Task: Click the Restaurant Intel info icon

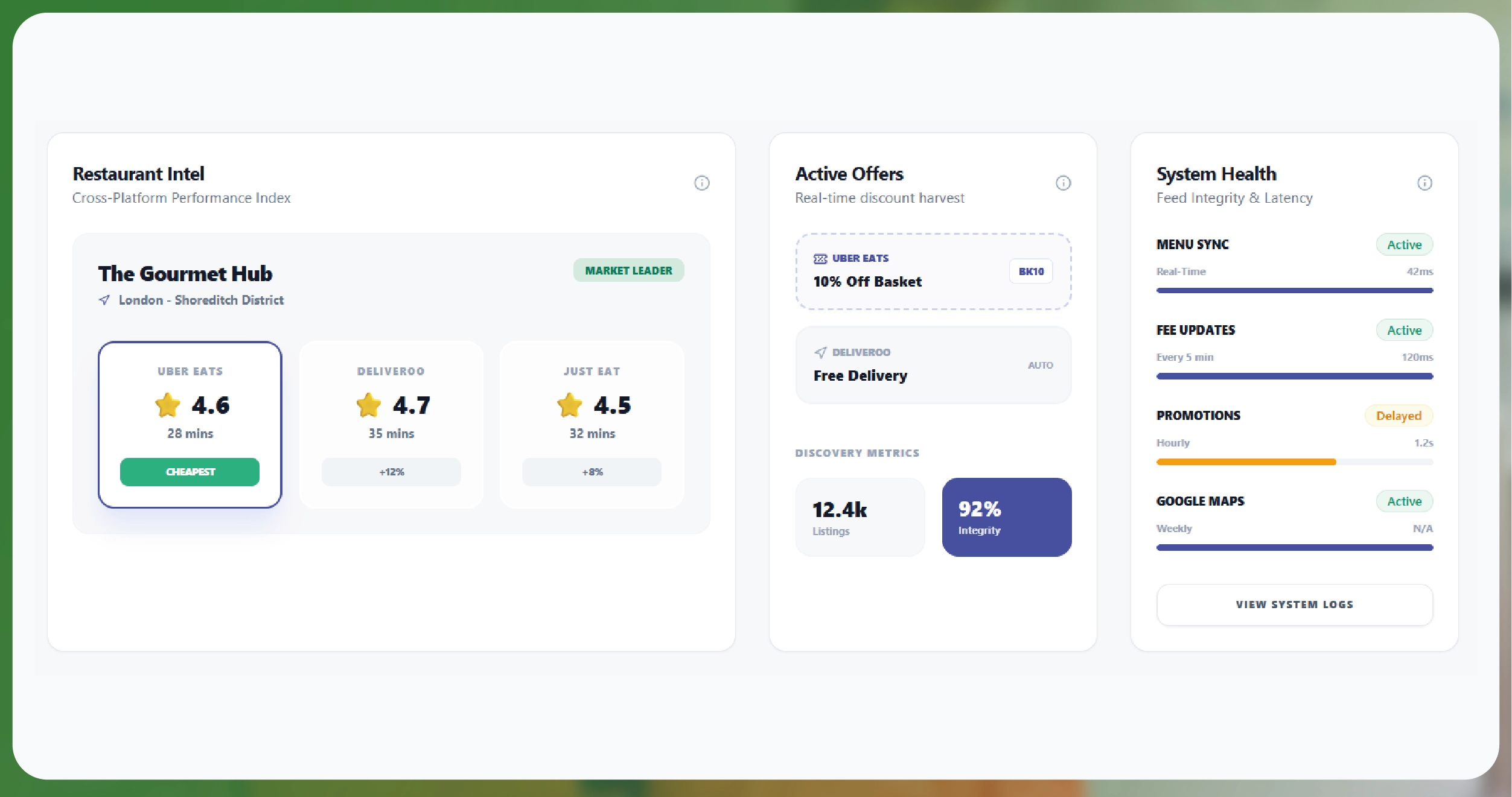Action: pyautogui.click(x=701, y=183)
